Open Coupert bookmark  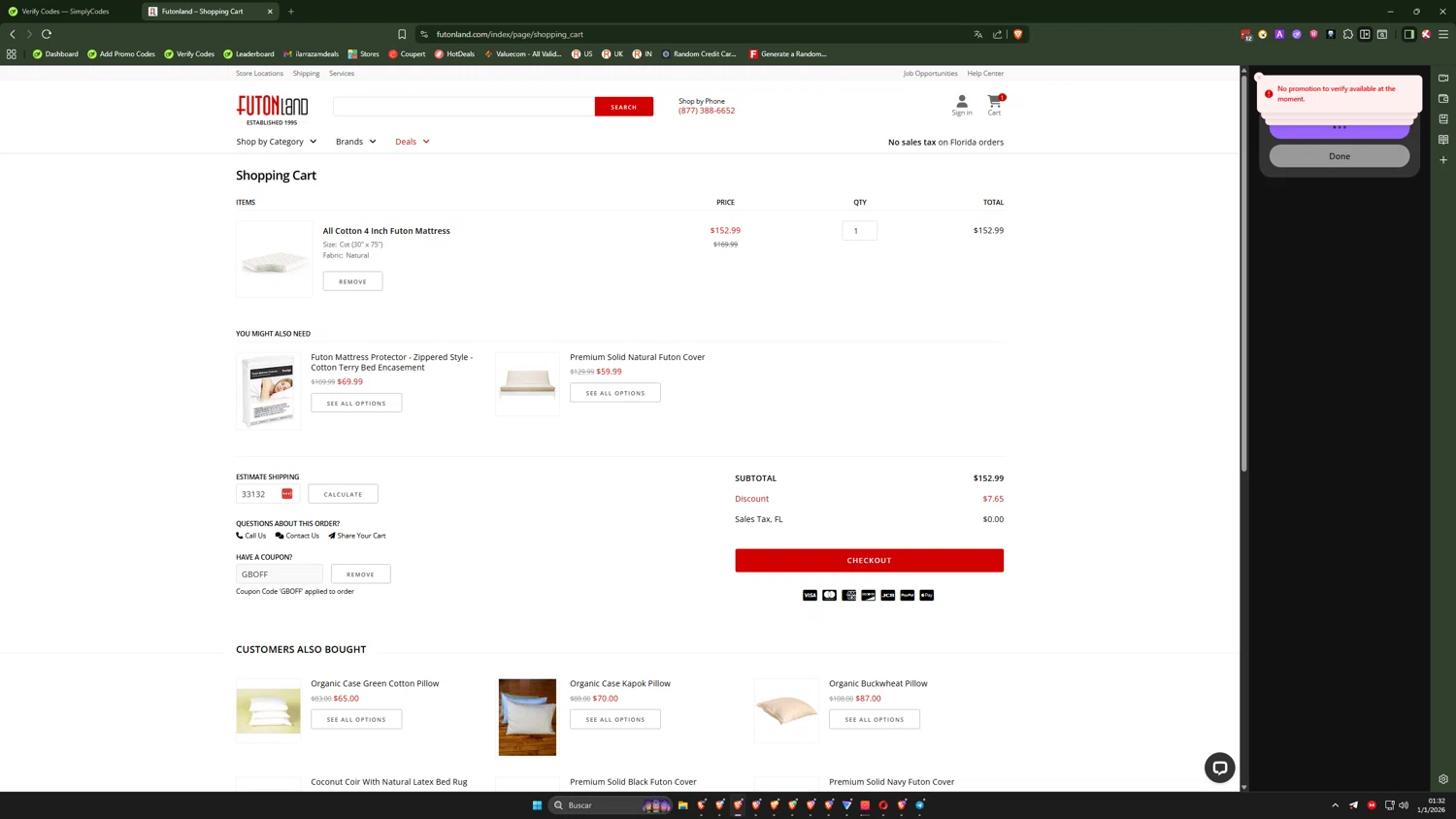point(407,54)
